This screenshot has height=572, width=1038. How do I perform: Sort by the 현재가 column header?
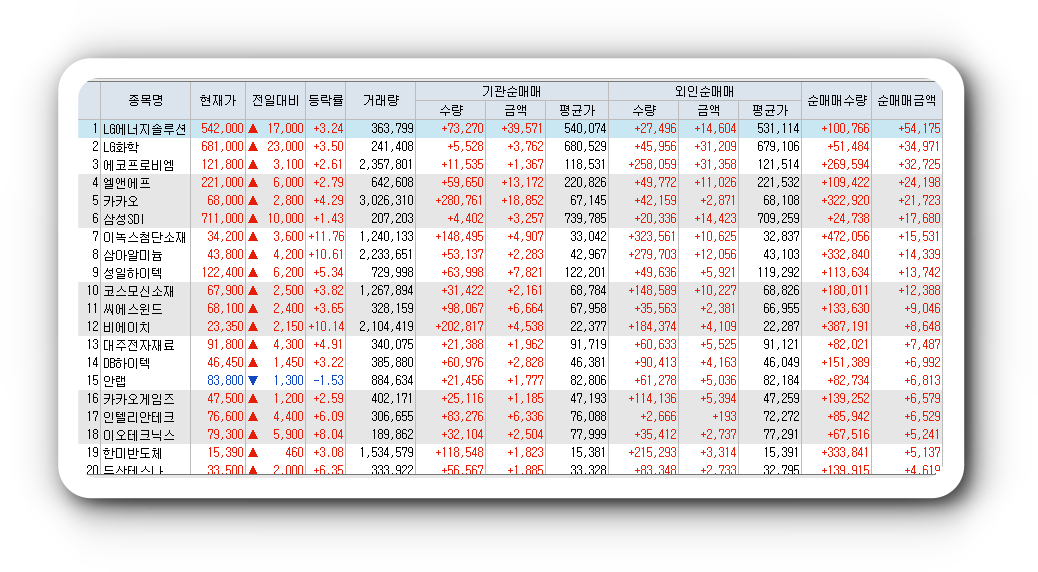[x=218, y=101]
